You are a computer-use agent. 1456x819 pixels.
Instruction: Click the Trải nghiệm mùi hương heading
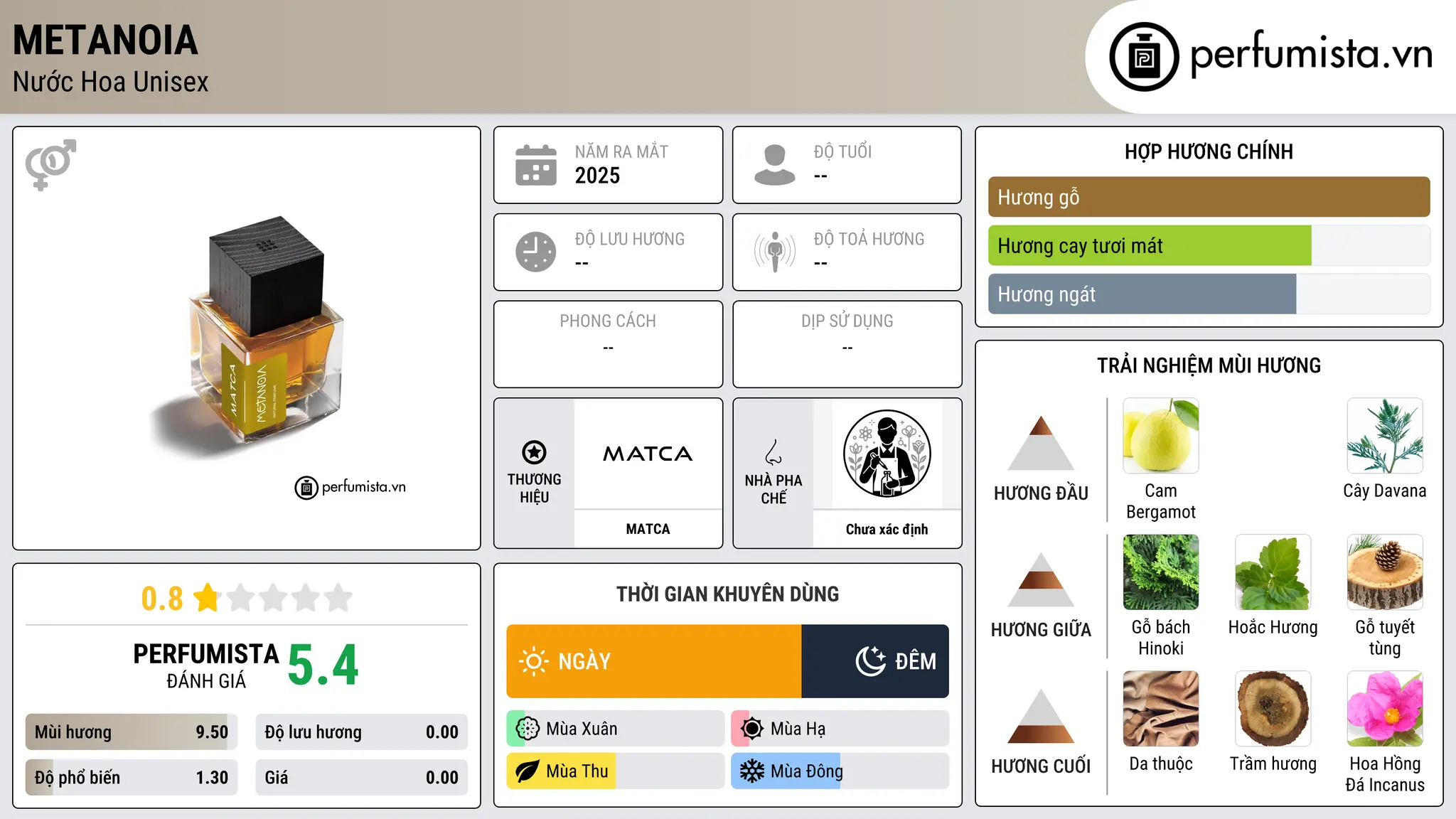click(x=1209, y=365)
